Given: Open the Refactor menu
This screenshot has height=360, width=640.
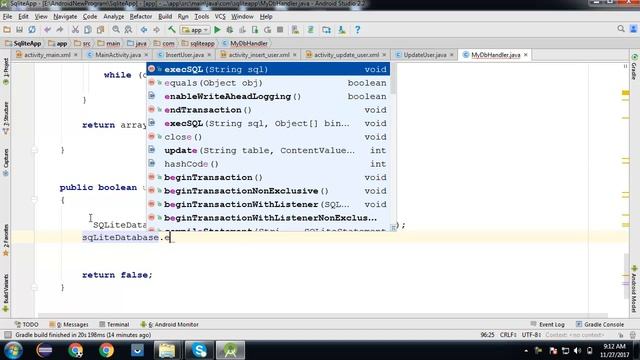Looking at the screenshot, I should [x=141, y=16].
